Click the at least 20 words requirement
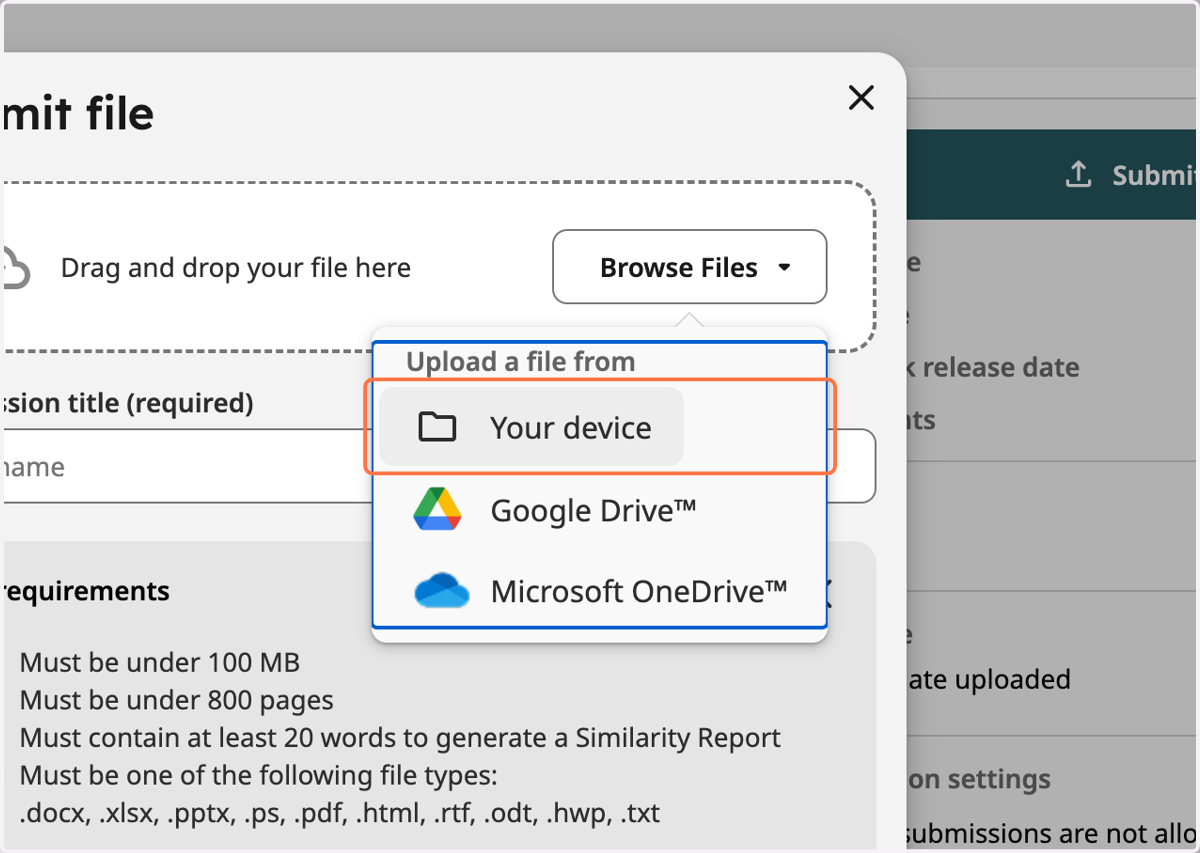The height and width of the screenshot is (853, 1200). click(400, 738)
